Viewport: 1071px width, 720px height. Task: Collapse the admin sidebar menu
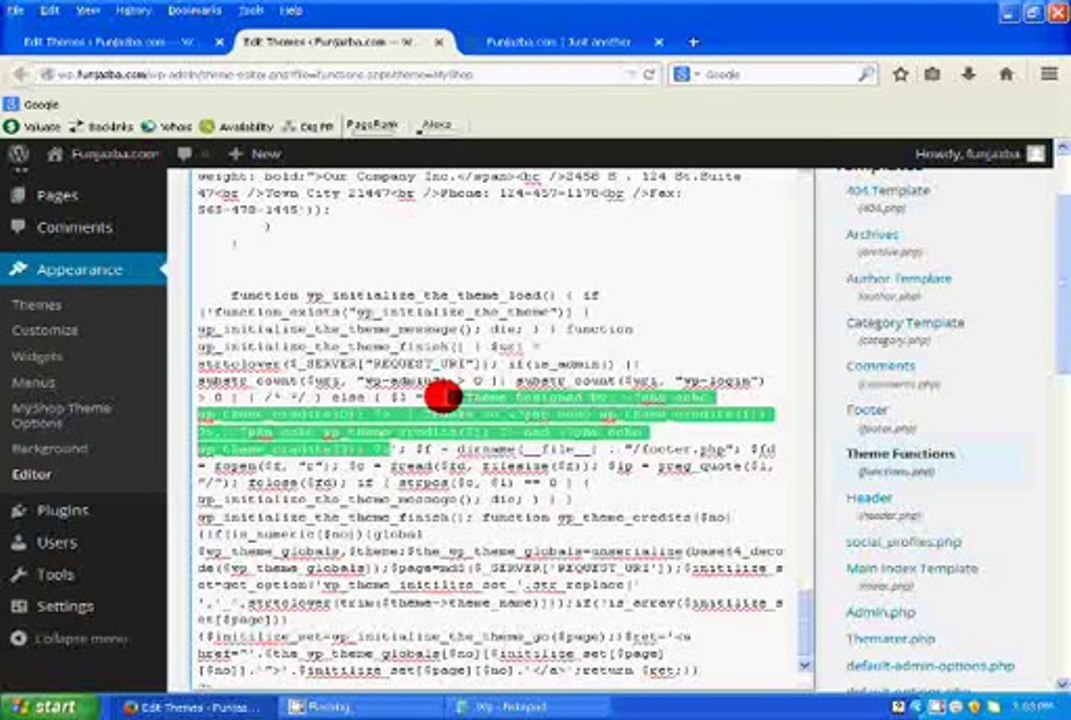[70, 639]
